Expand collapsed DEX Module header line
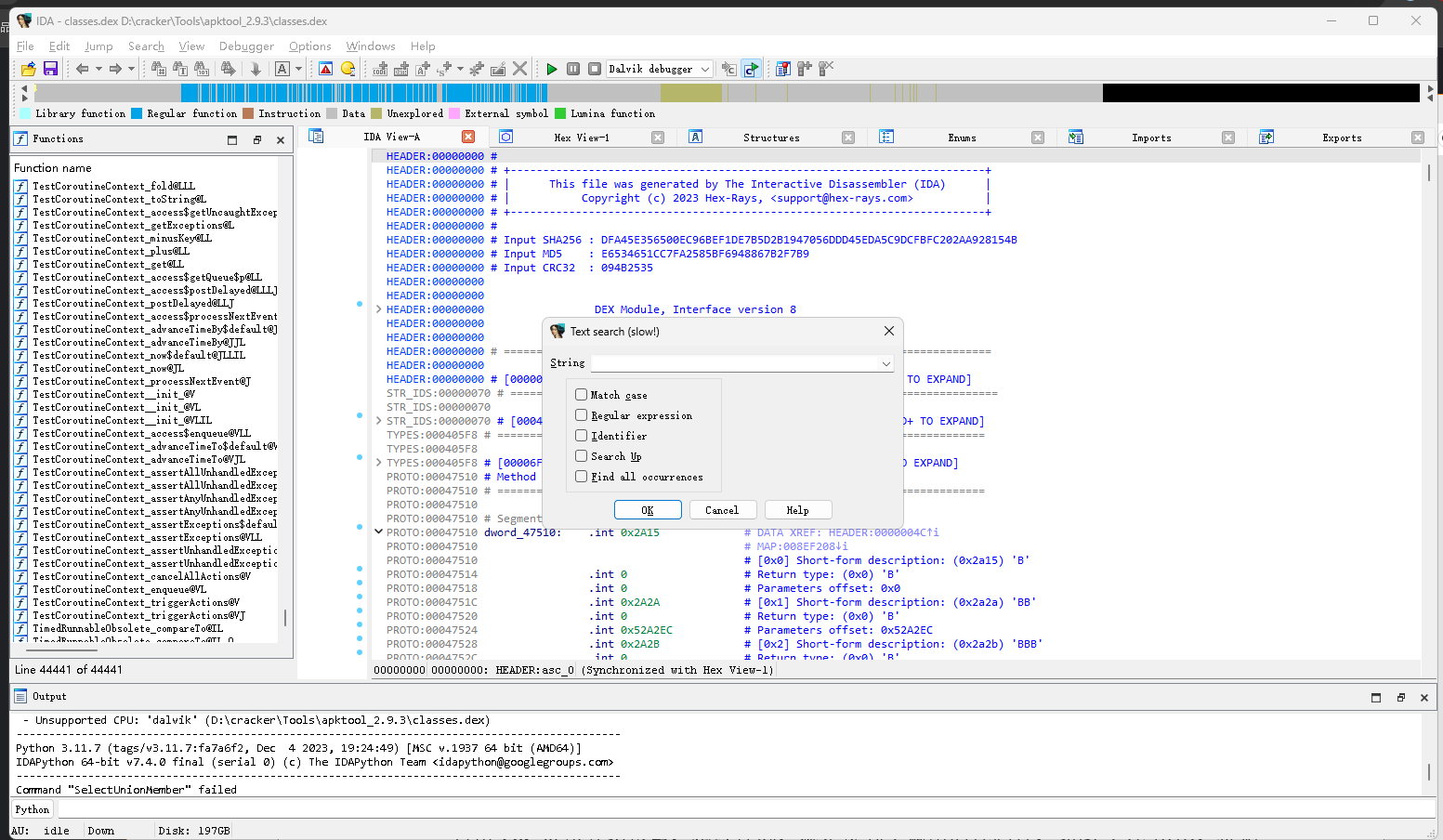1443x840 pixels. [x=379, y=309]
